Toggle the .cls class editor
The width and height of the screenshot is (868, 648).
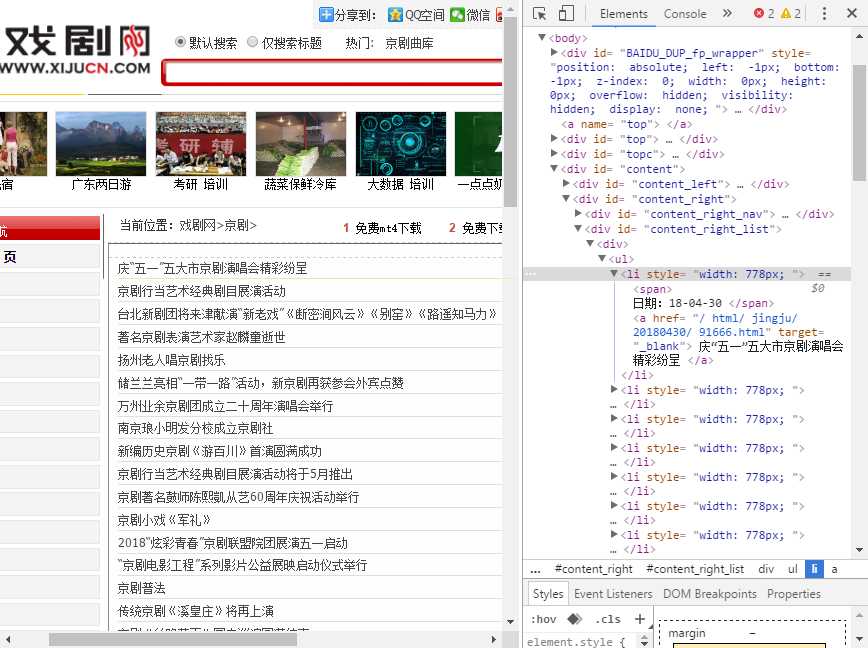607,619
